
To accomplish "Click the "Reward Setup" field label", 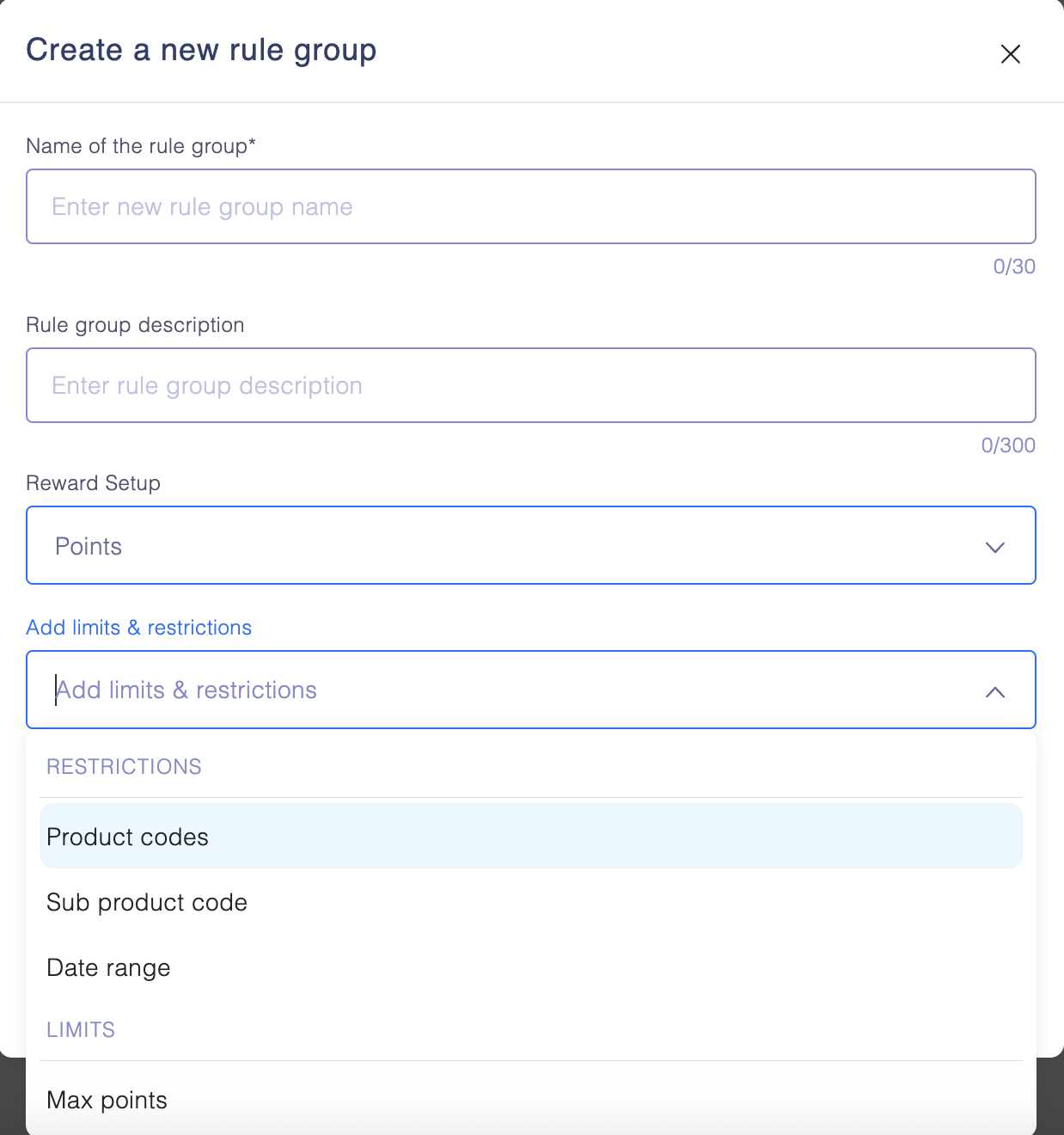I will tap(93, 483).
